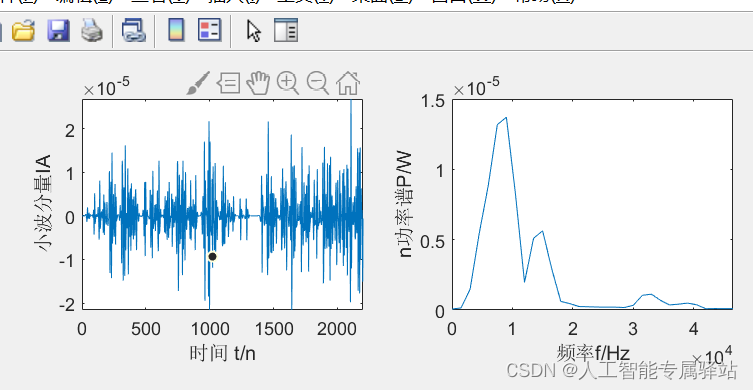Save the figure with the floppy disk icon
Screen dimensions: 753x390
tap(58, 30)
